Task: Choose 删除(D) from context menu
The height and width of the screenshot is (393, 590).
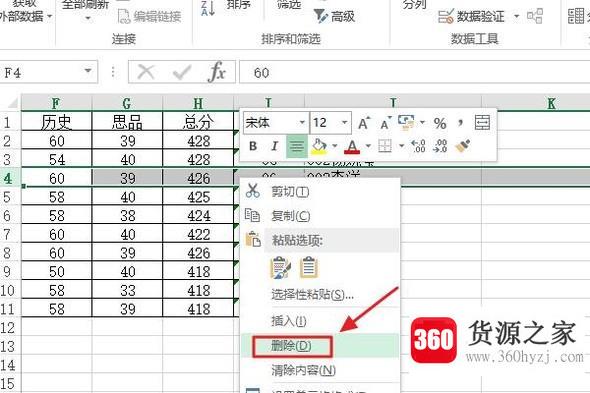Action: tap(320, 346)
